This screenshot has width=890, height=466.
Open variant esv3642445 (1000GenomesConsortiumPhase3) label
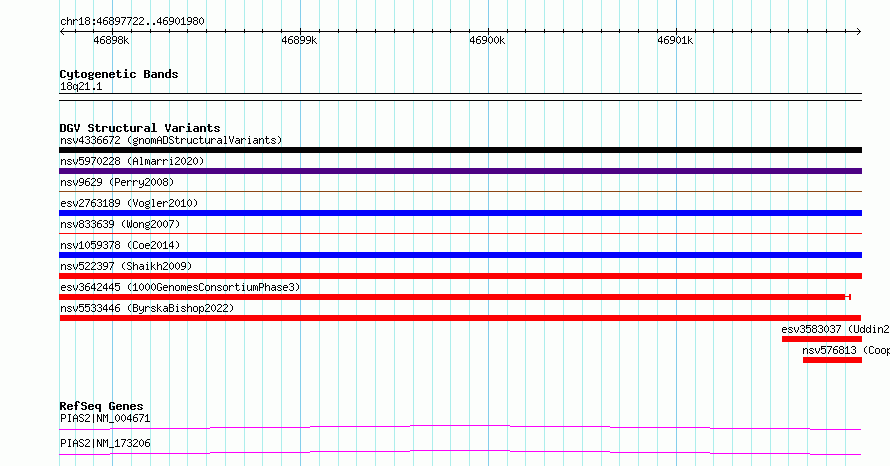pyautogui.click(x=180, y=287)
